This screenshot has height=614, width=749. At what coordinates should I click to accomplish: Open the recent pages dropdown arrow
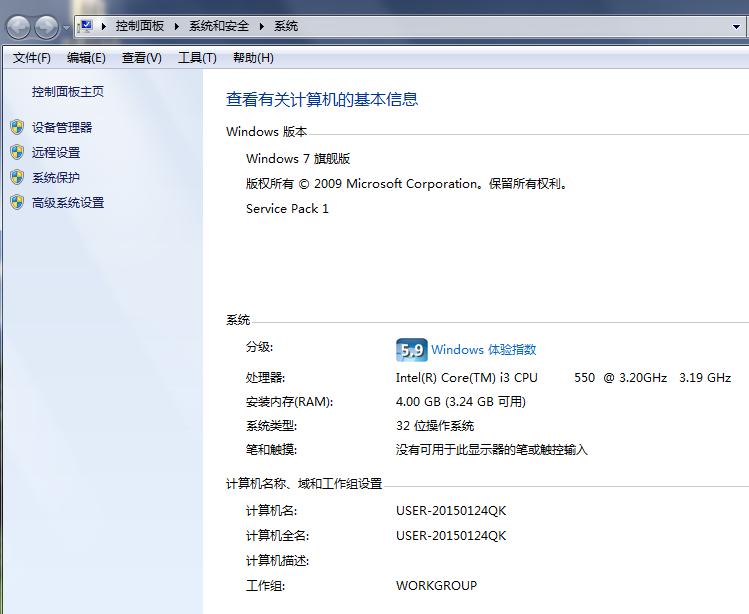[66, 28]
